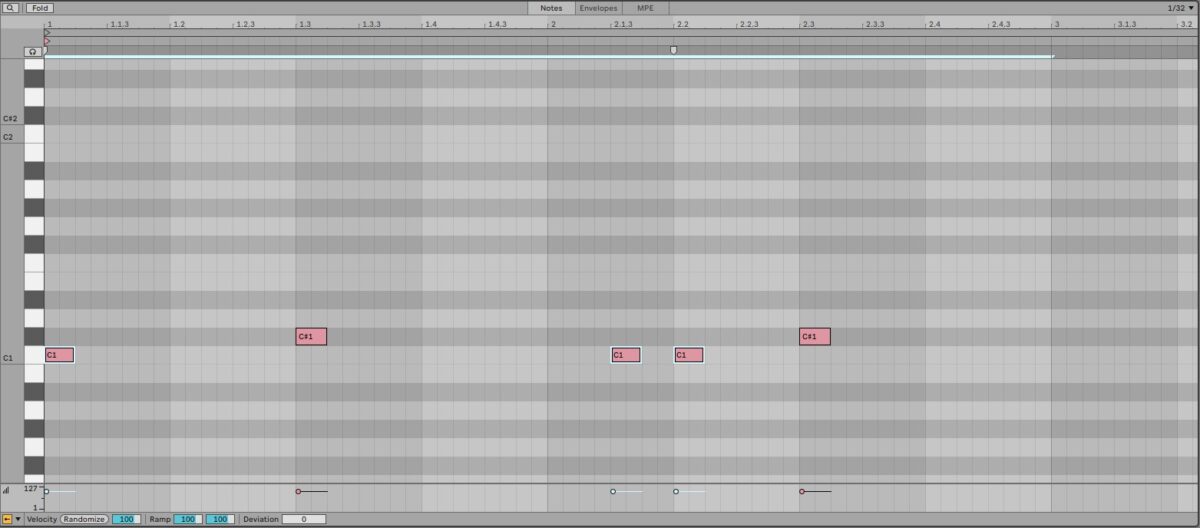
Task: Select the velocity handle of the last C#1 note
Action: click(802, 491)
